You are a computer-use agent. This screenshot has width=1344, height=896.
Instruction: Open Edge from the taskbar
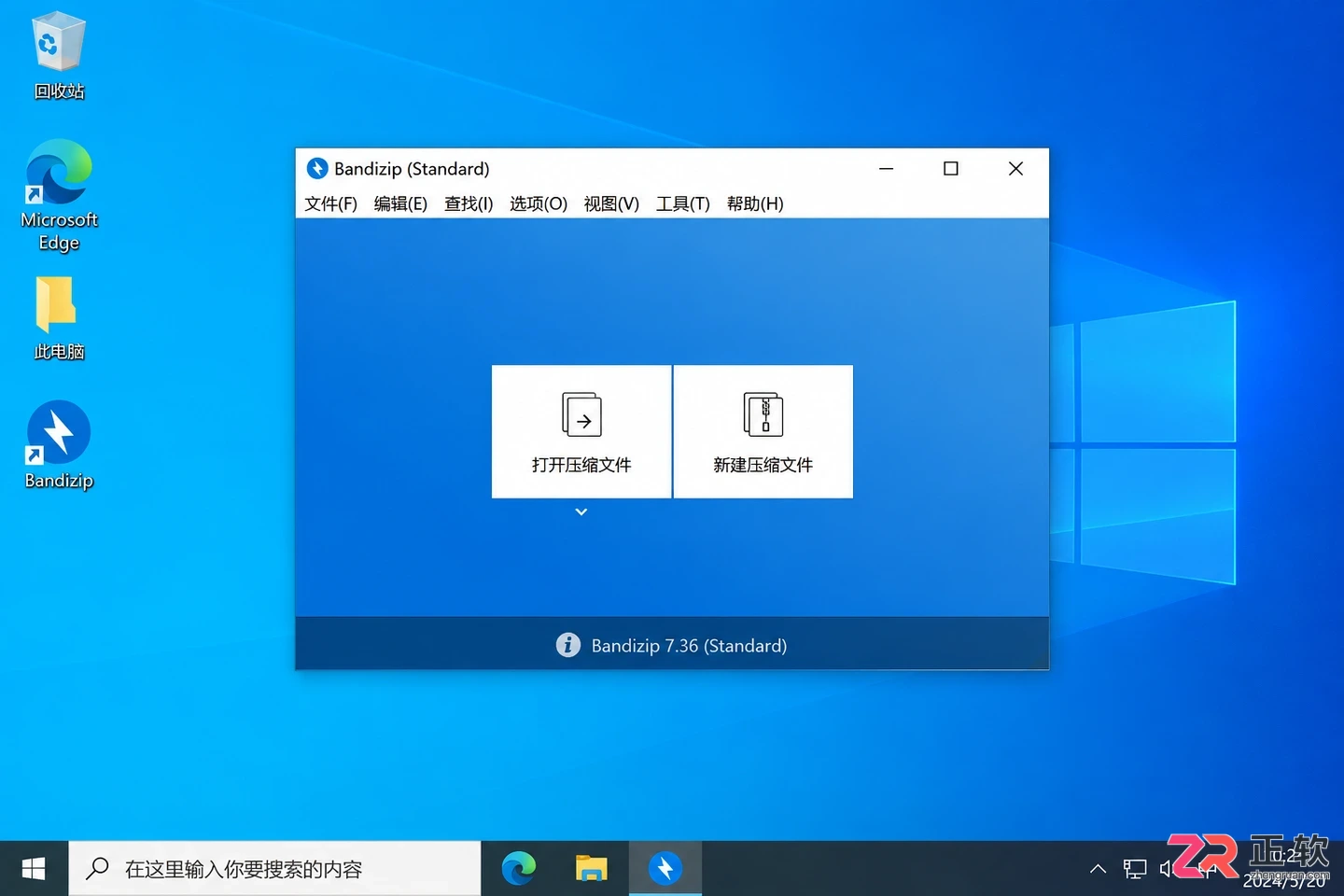click(519, 869)
